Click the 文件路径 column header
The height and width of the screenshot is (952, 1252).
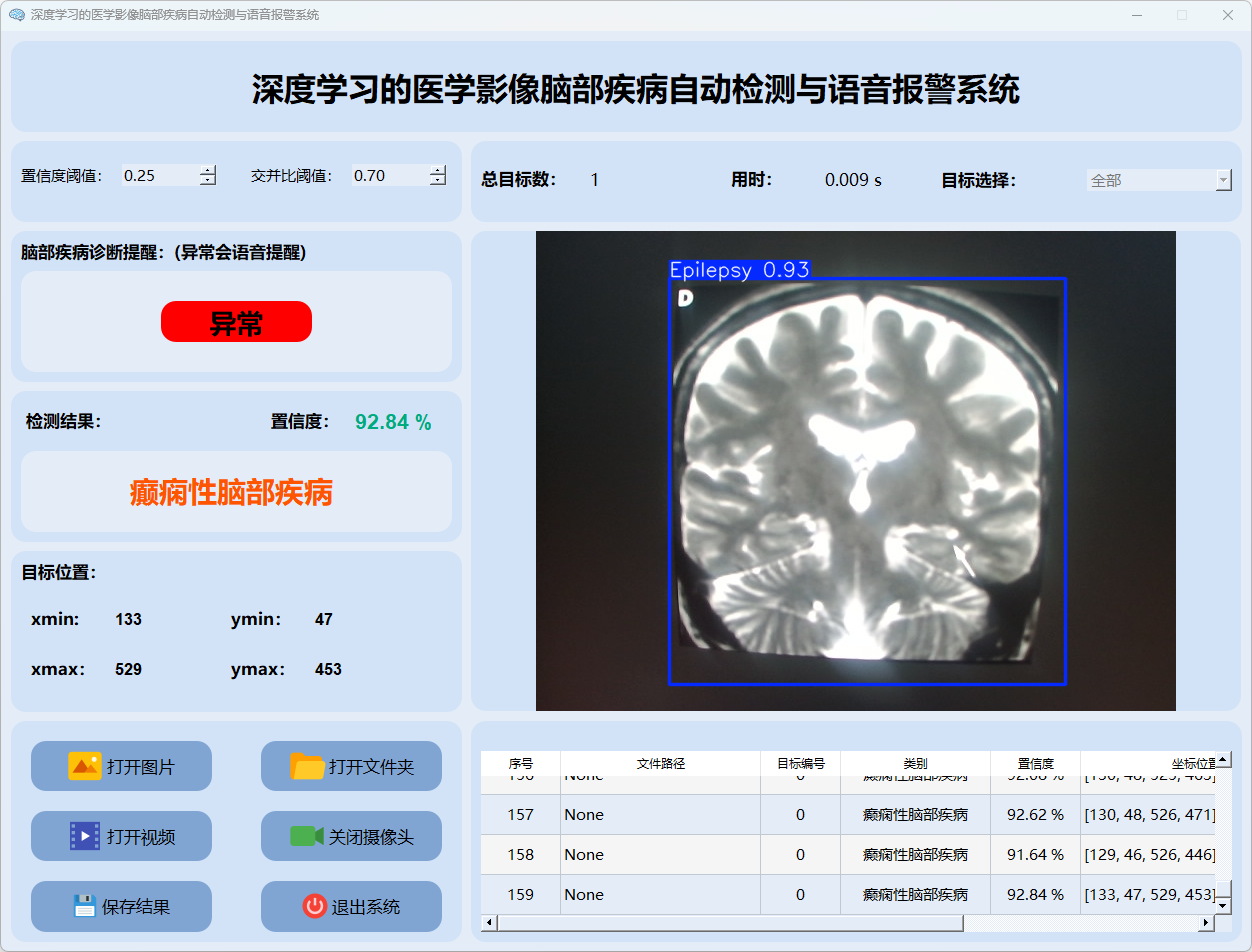[661, 763]
